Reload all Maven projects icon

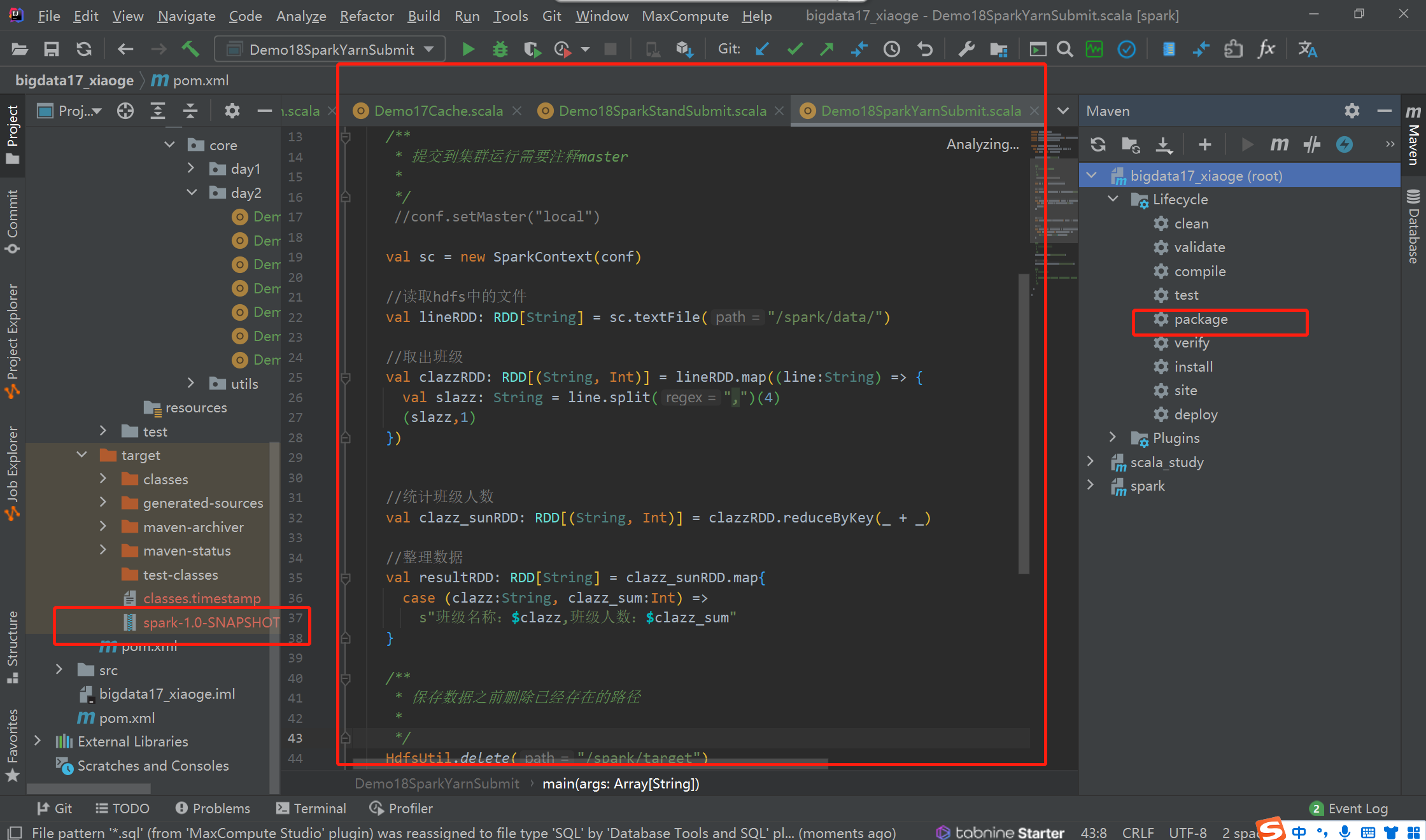click(x=1098, y=144)
